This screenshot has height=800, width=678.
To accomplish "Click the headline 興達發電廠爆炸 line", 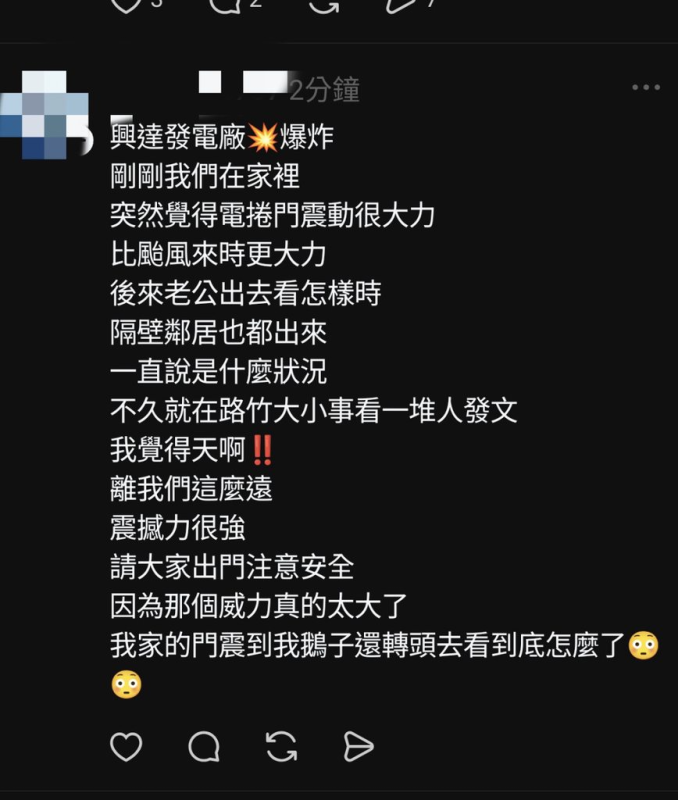I will coord(222,137).
